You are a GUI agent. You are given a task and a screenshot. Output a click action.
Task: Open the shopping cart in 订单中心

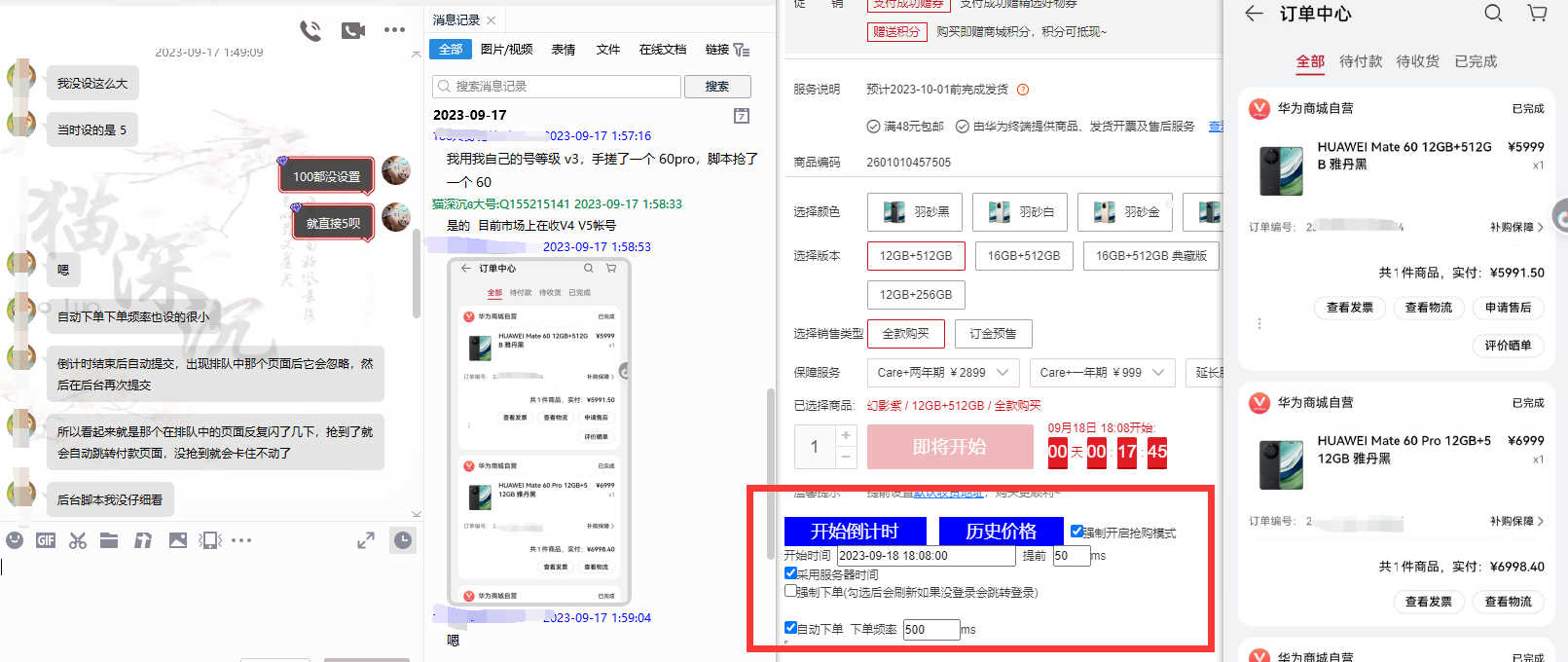(1537, 14)
